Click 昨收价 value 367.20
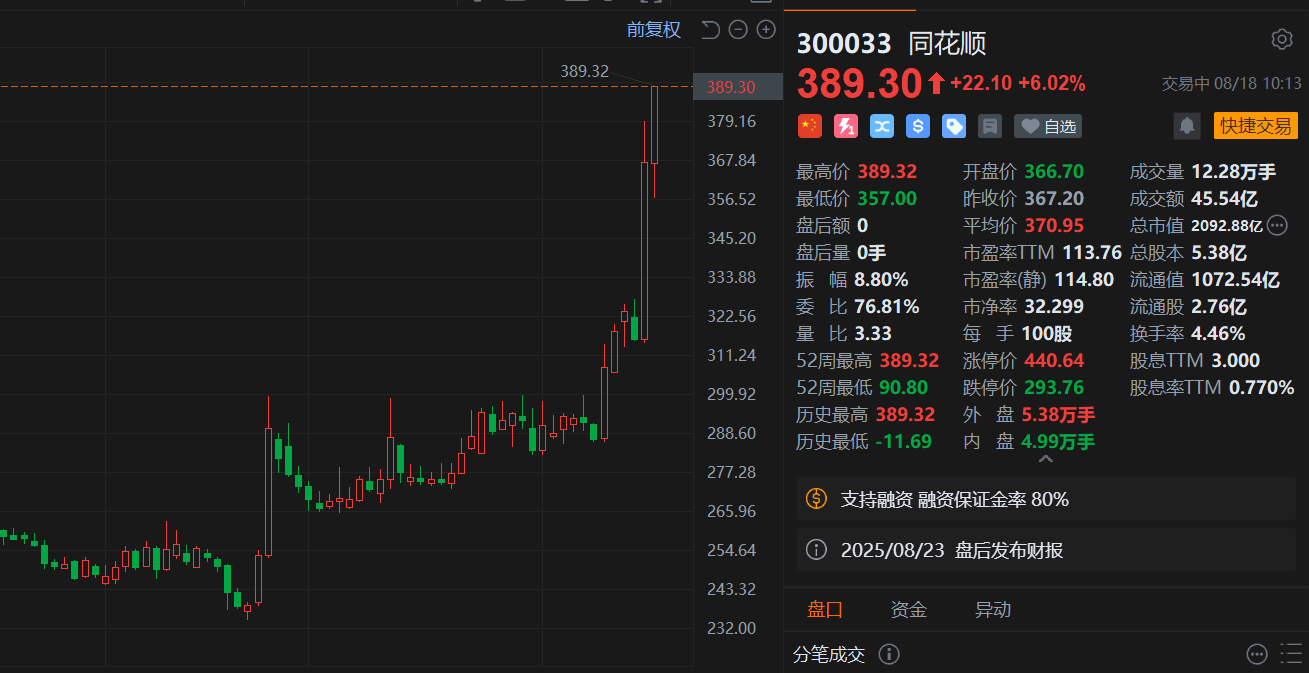The height and width of the screenshot is (673, 1309). tap(1054, 198)
